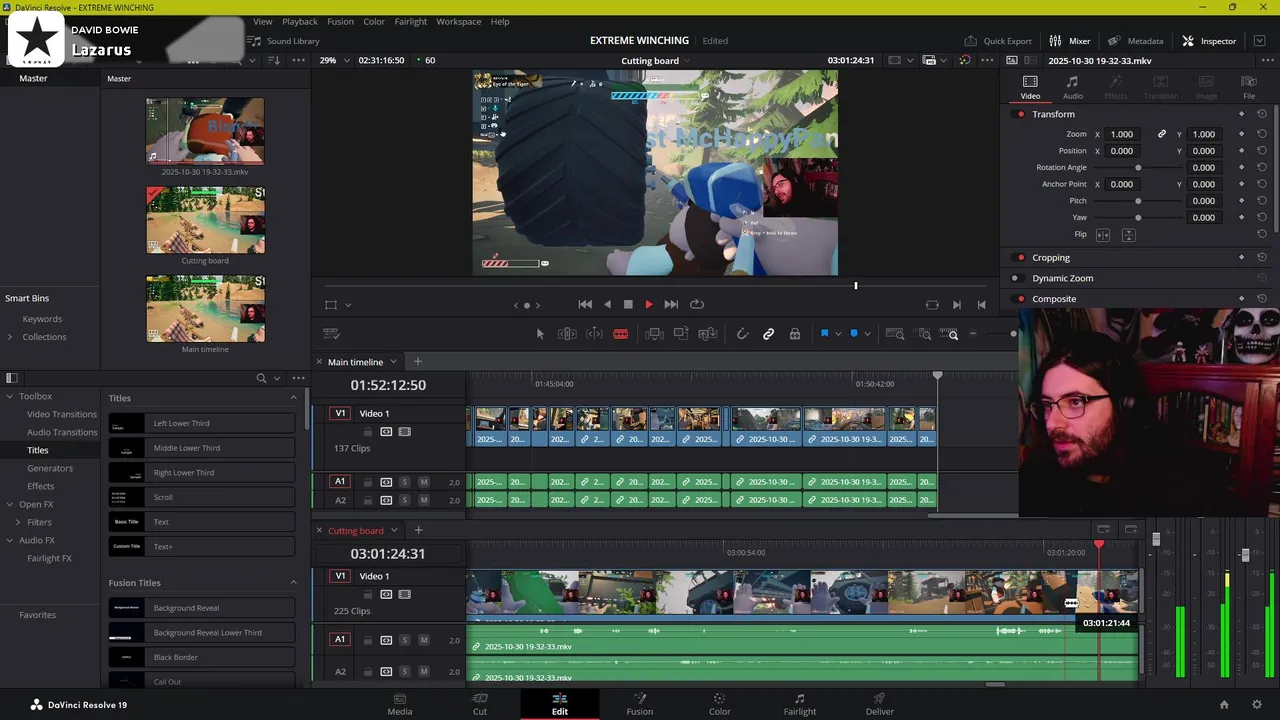The width and height of the screenshot is (1280, 720).
Task: Toggle the Inspector panel button
Action: click(1209, 41)
